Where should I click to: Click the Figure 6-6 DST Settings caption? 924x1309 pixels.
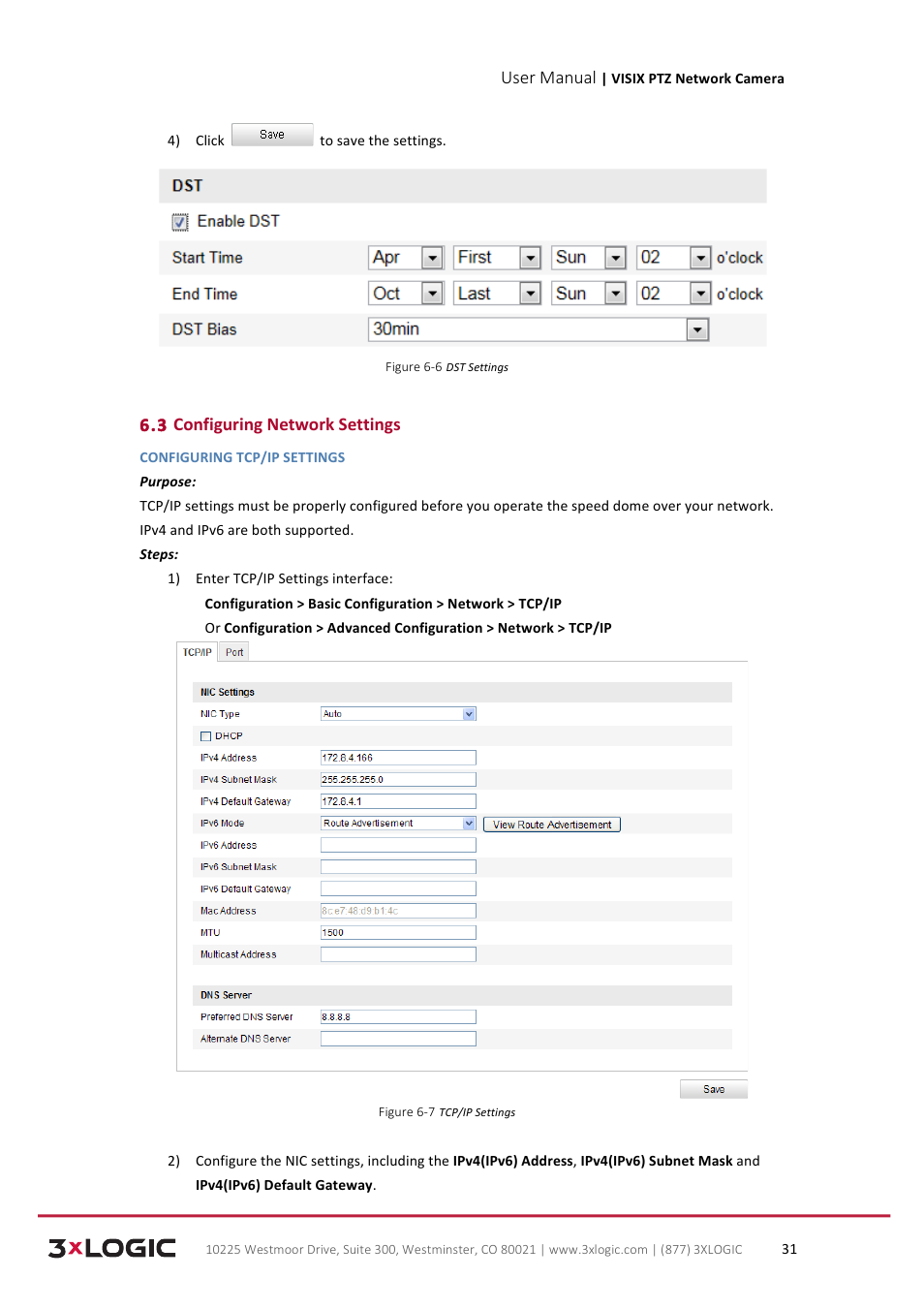tap(447, 367)
